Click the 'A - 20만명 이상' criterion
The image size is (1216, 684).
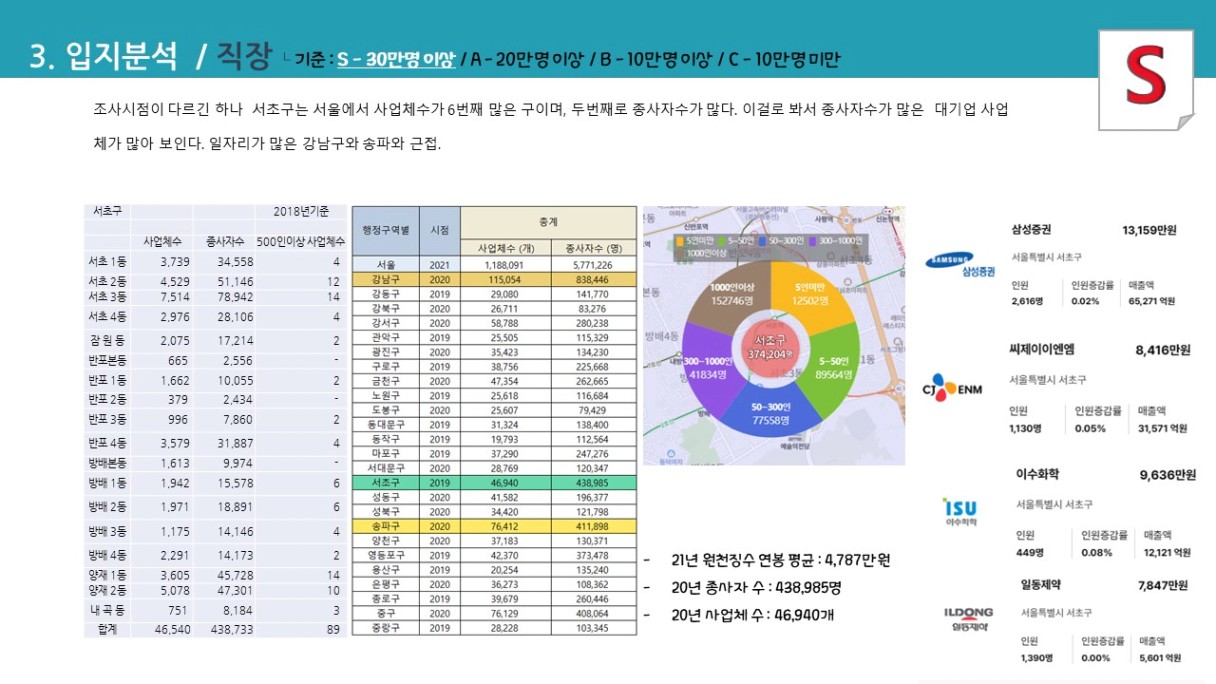click(x=527, y=59)
